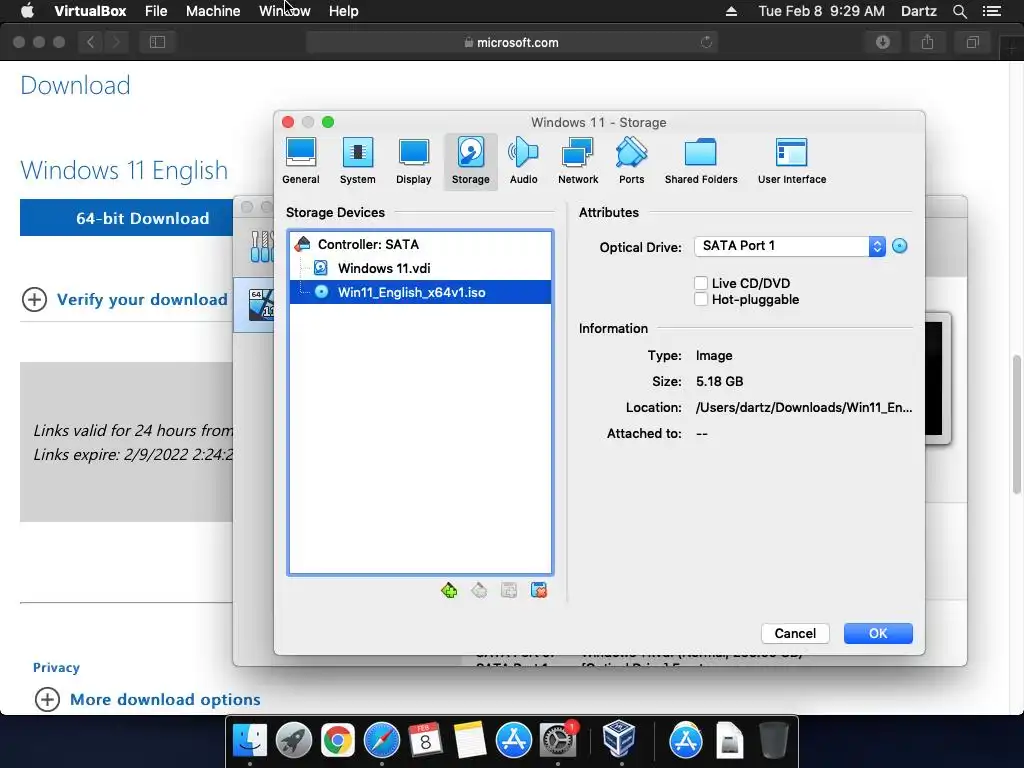This screenshot has height=768, width=1024.
Task: Open the Help menu
Action: pyautogui.click(x=344, y=11)
